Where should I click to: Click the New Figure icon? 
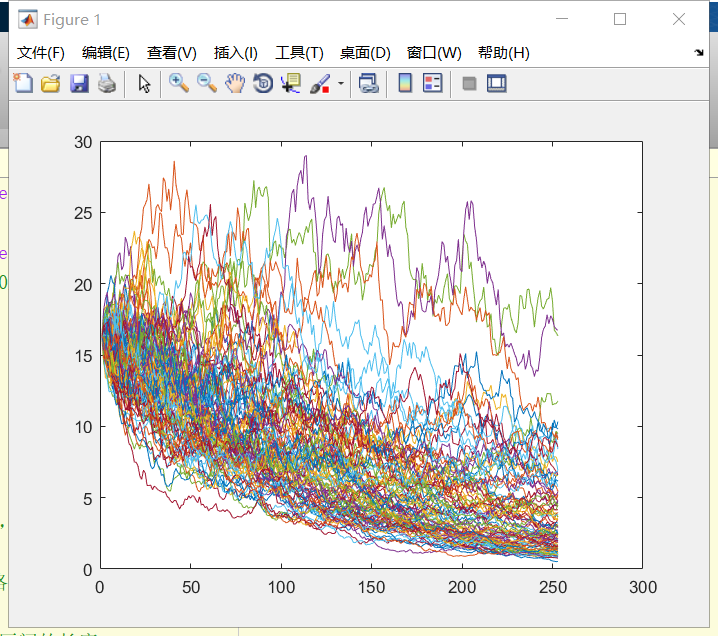22,84
